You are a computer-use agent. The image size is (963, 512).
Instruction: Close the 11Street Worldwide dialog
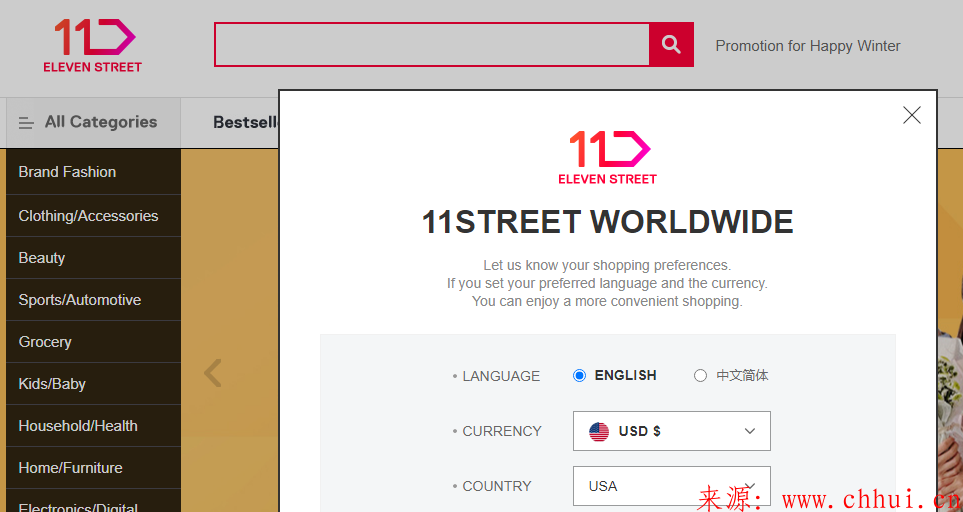pyautogui.click(x=911, y=115)
